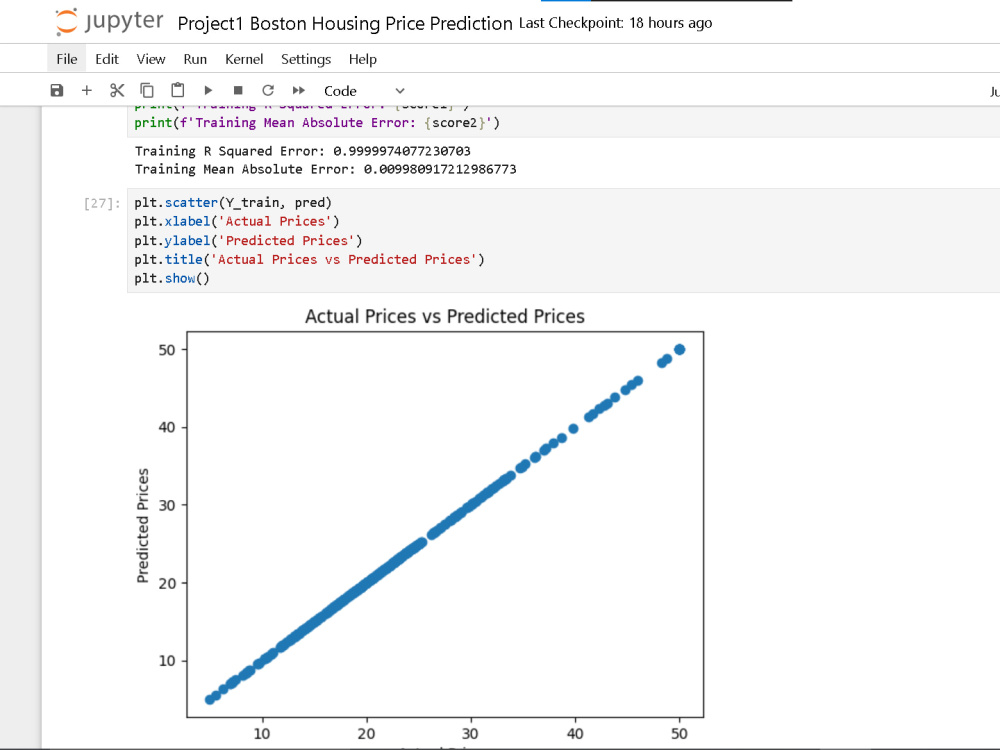Viewport: 1000px width, 750px height.
Task: Click the Training Mean Absolute Error output line
Action: tap(325, 169)
